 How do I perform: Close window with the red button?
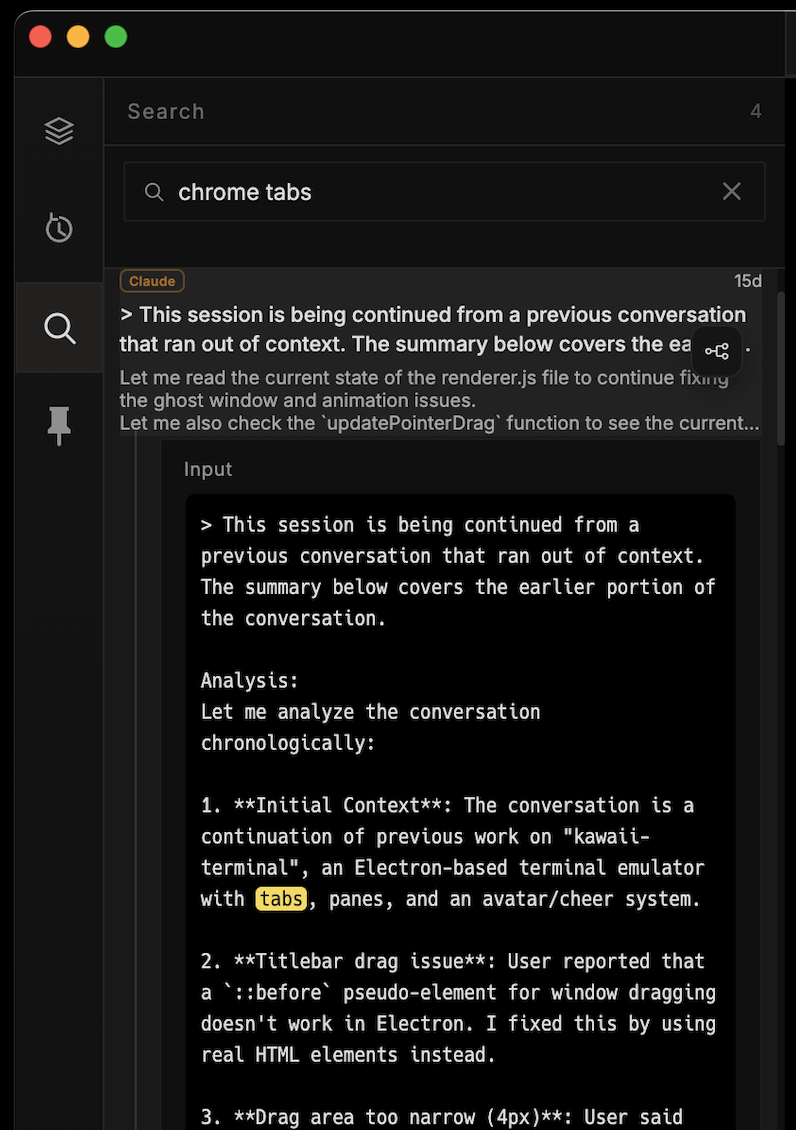tap(40, 37)
